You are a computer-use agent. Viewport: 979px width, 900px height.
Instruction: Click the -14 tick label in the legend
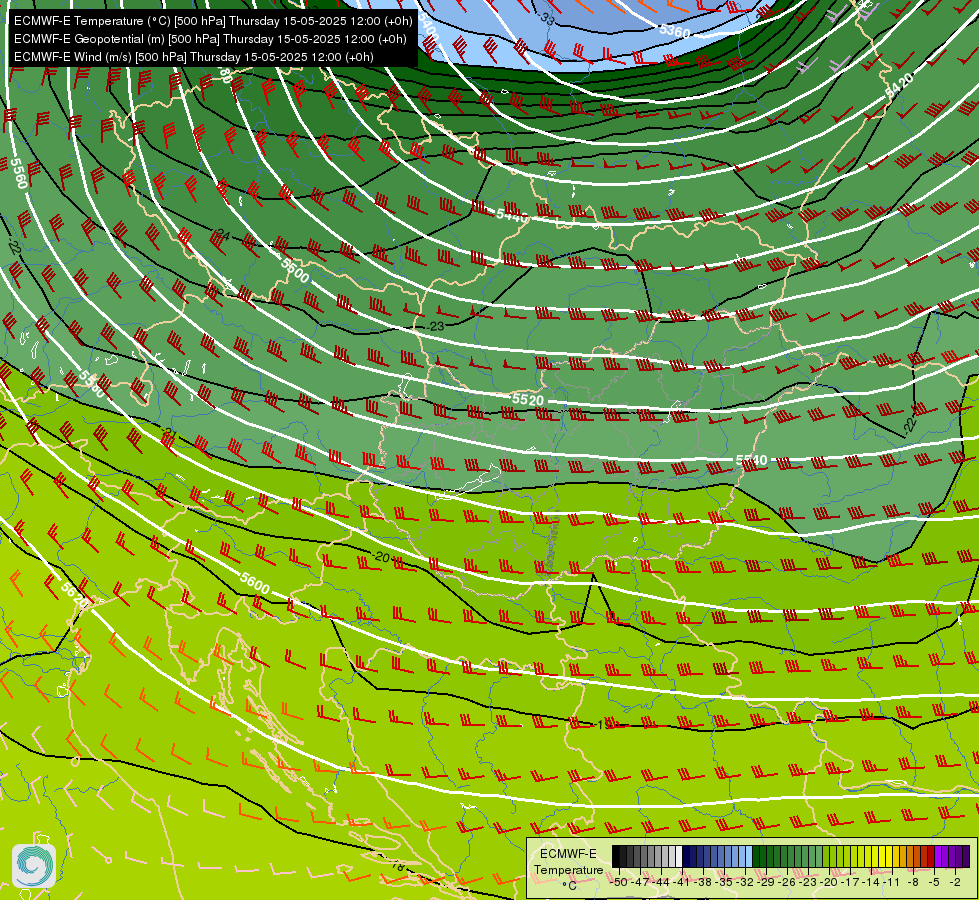872,882
